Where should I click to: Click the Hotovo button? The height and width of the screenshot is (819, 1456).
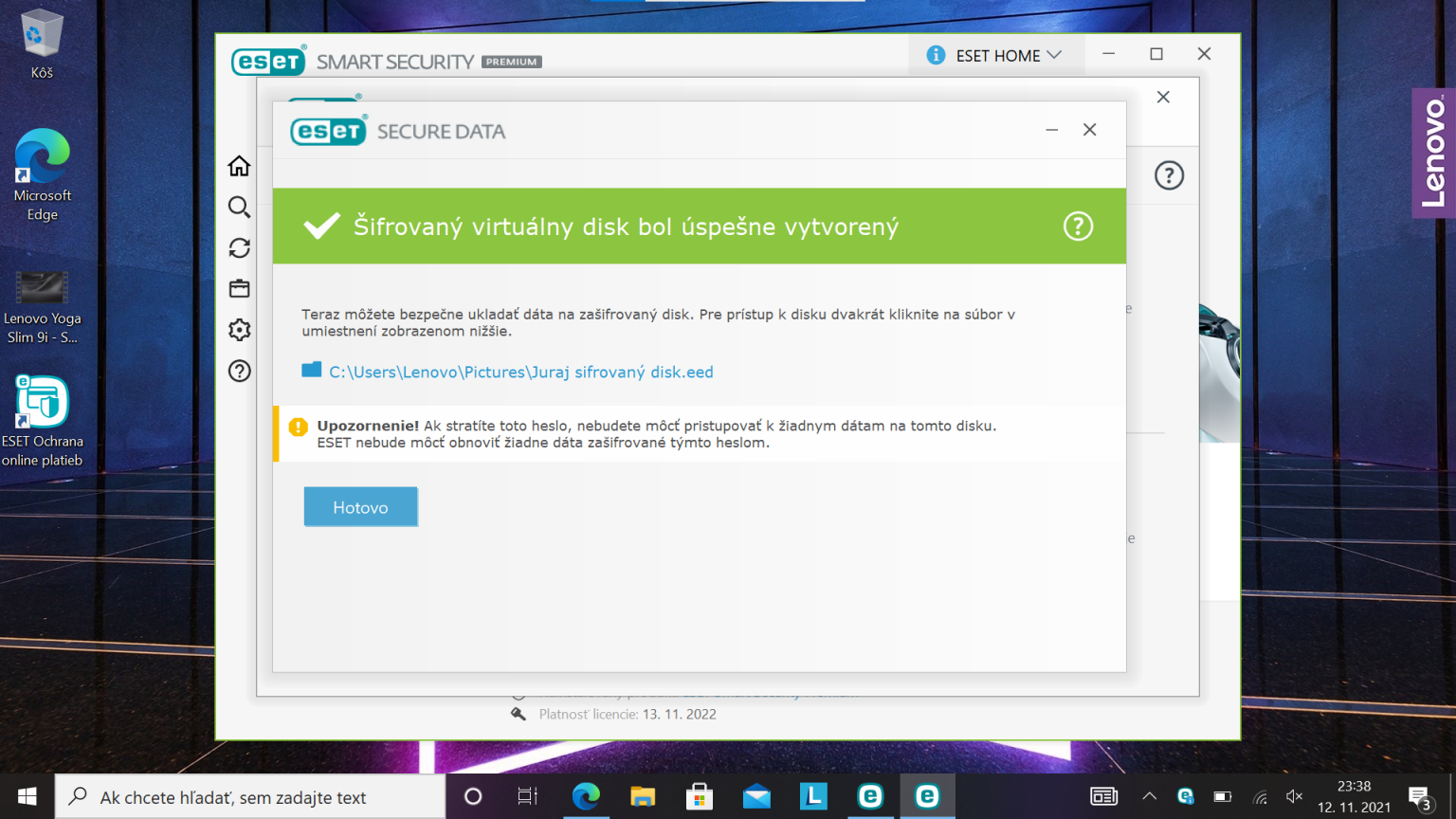tap(360, 507)
